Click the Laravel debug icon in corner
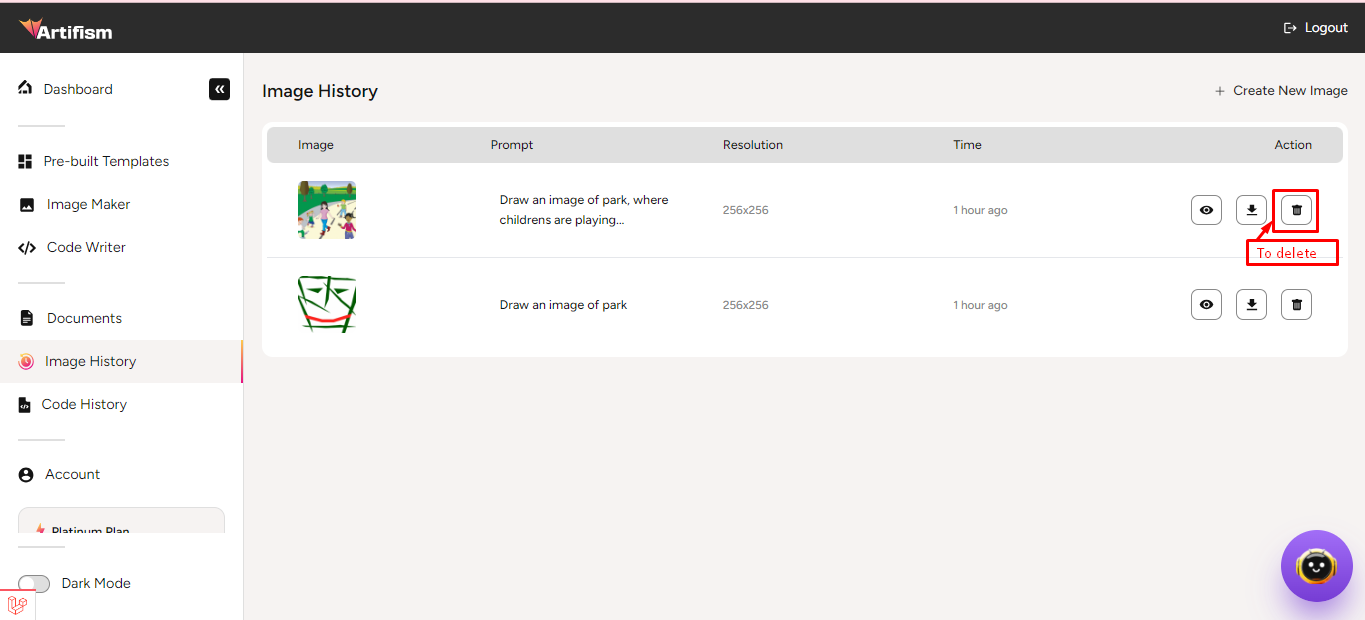This screenshot has height=620, width=1365. tap(17, 605)
